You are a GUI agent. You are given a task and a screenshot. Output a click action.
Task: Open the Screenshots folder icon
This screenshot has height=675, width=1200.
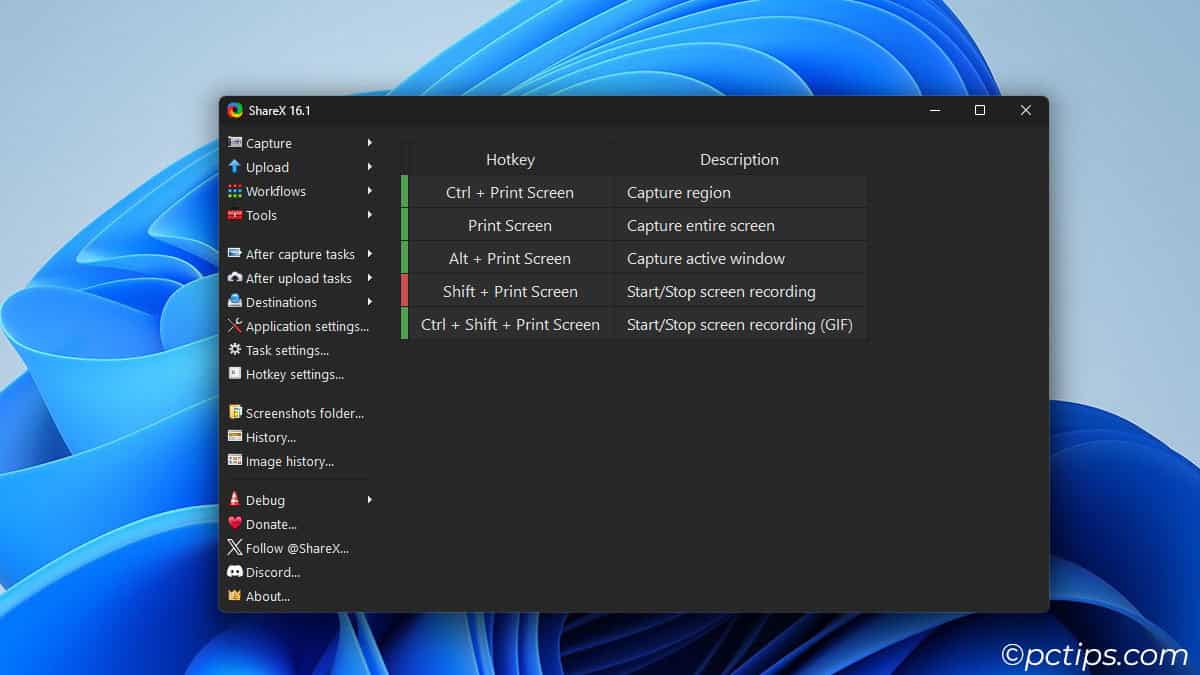pos(236,412)
